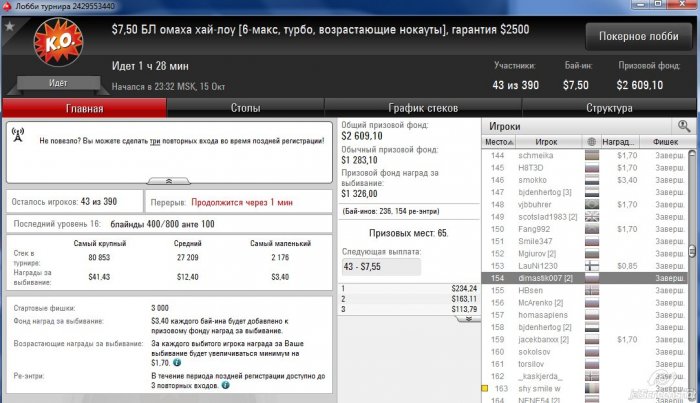Click window title bar app icon
Screen dimensions: 700x403
pyautogui.click(x=6, y=6)
